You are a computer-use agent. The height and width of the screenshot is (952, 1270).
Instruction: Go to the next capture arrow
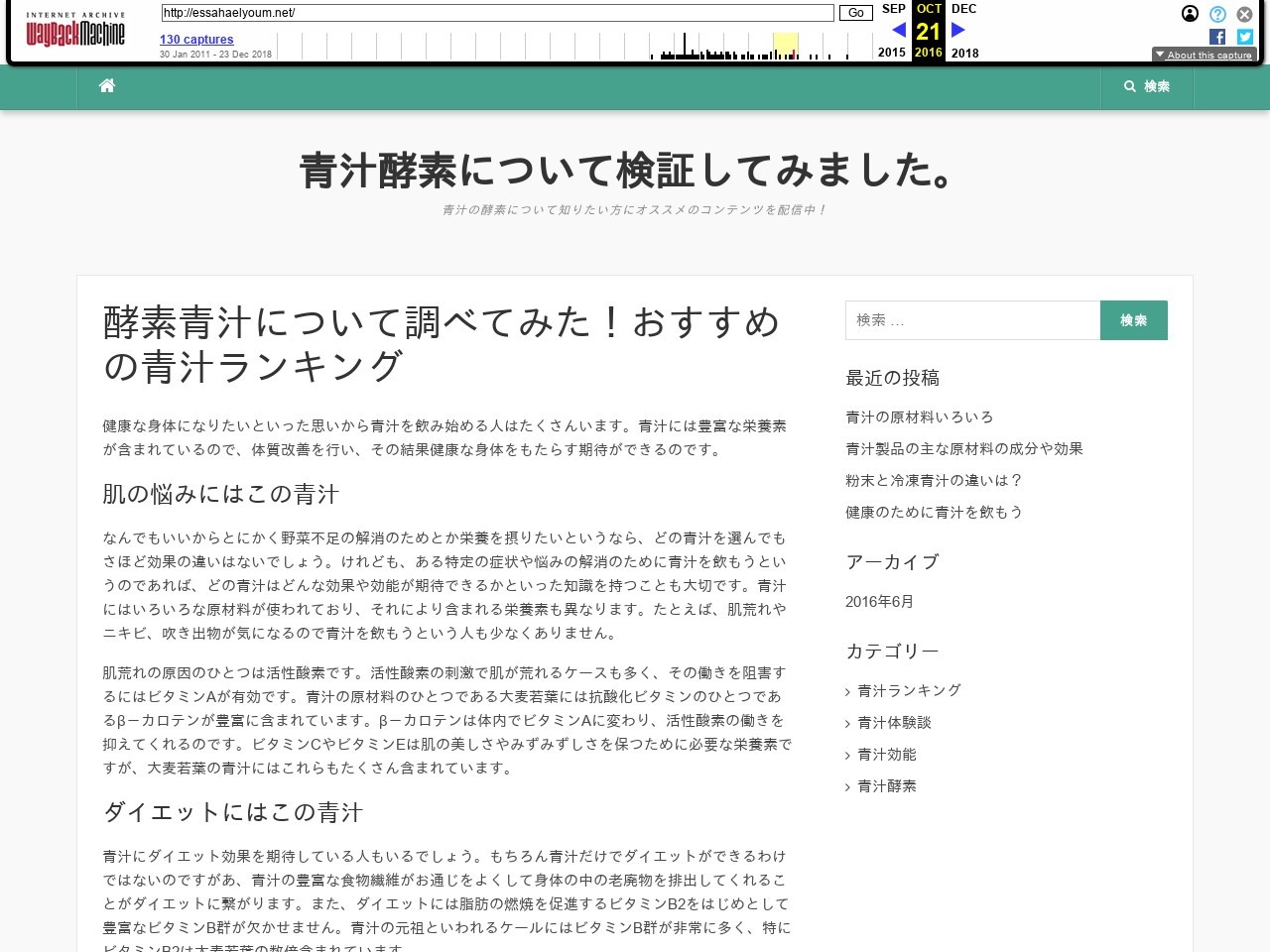point(958,31)
